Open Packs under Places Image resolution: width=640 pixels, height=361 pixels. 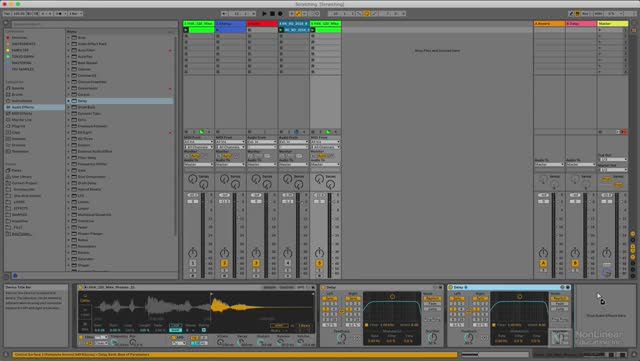click(x=17, y=170)
